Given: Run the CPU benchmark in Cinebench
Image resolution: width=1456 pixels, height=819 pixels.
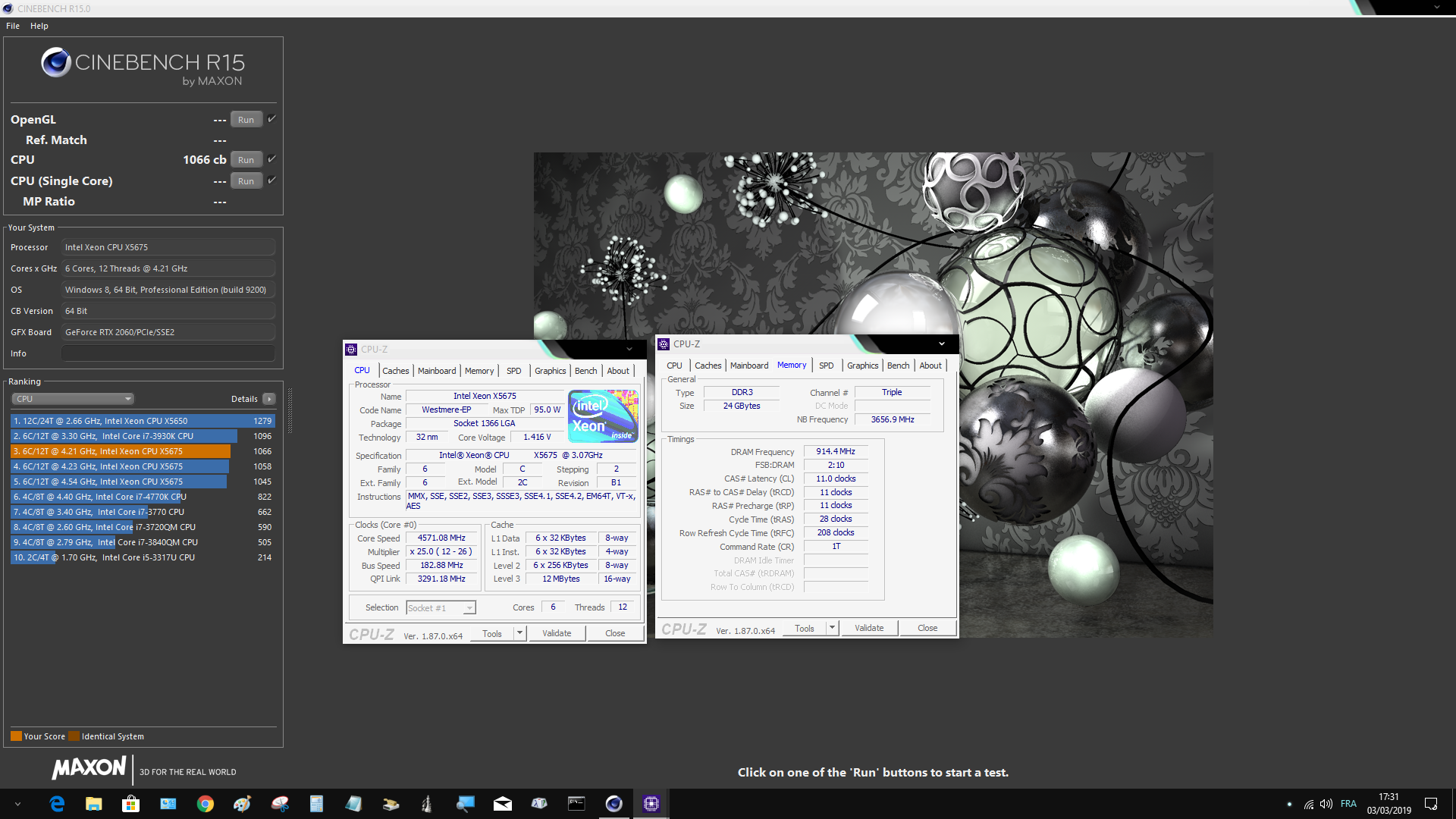Looking at the screenshot, I should coord(246,159).
